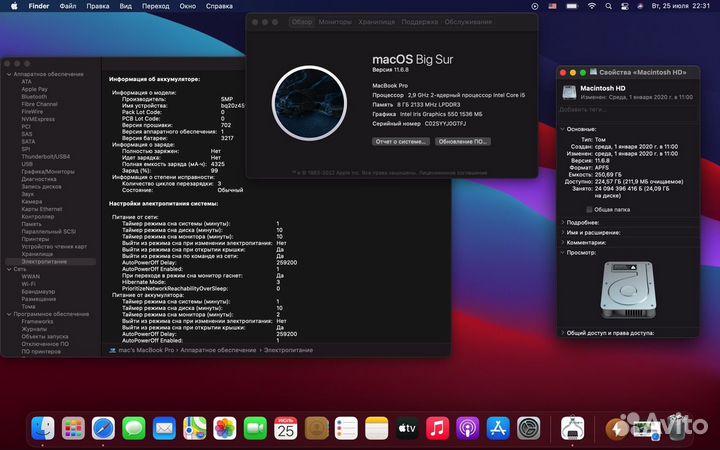Collapse the «Сеть» sidebar group

click(9, 269)
